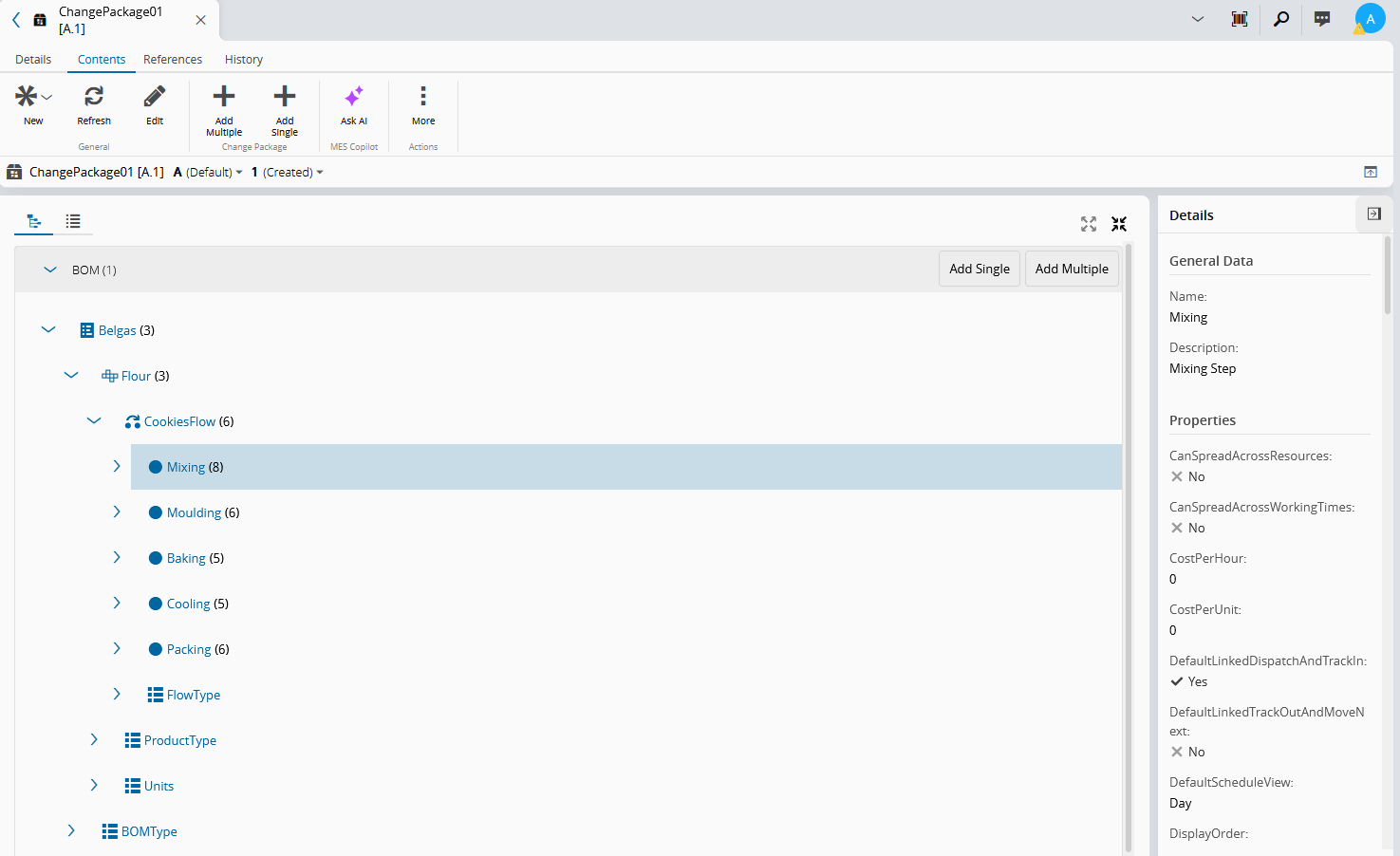Switch to list view mode

73,221
